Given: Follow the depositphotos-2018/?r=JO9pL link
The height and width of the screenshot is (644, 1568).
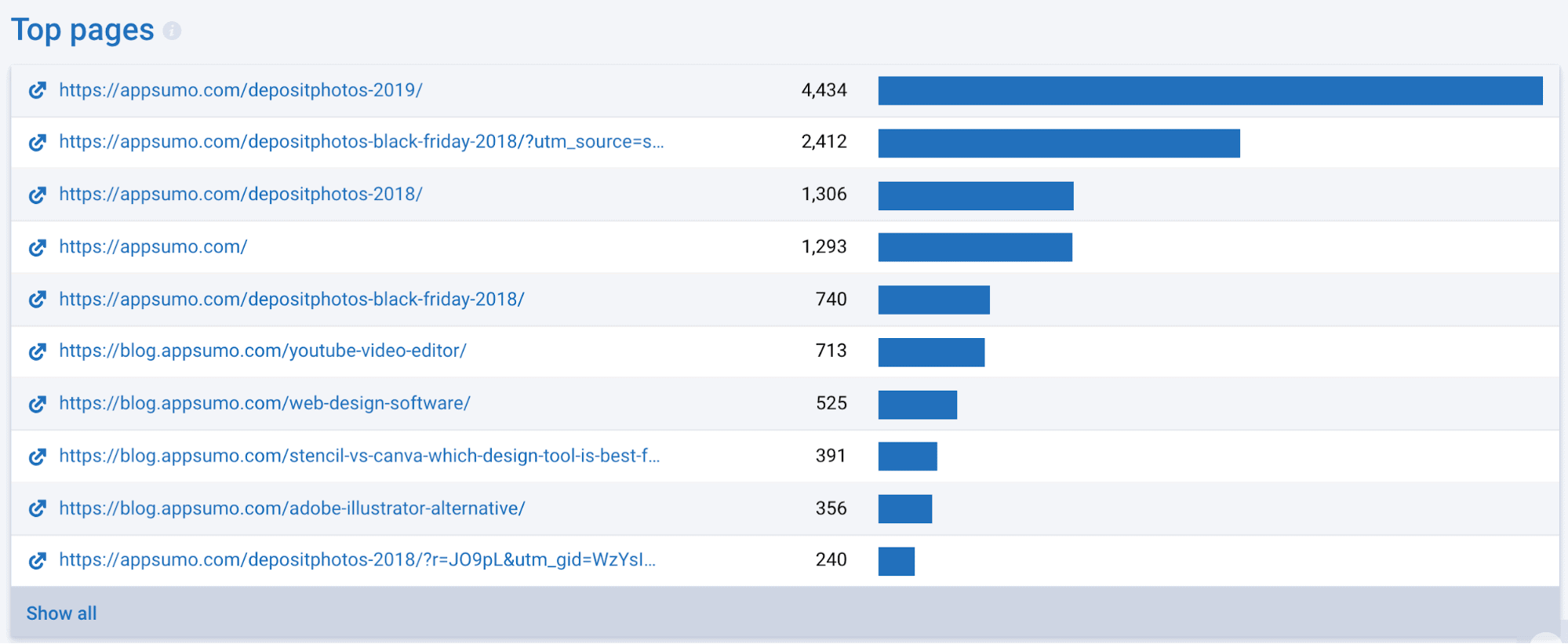Looking at the screenshot, I should tap(358, 560).
